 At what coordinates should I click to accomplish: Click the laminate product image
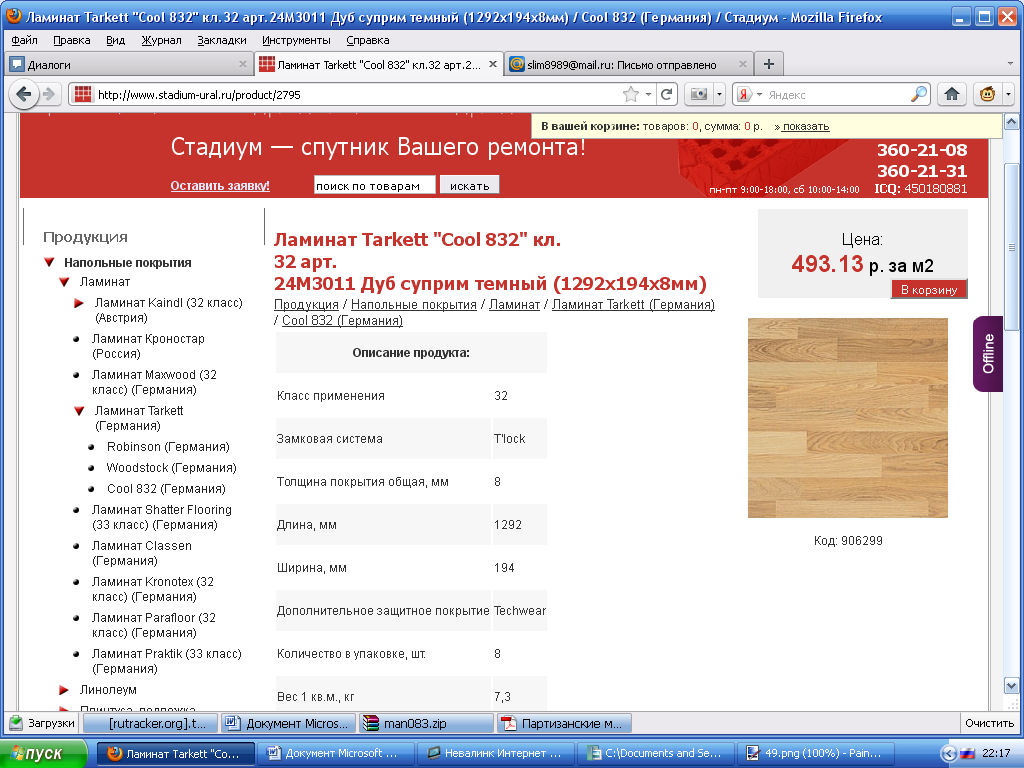(x=847, y=418)
